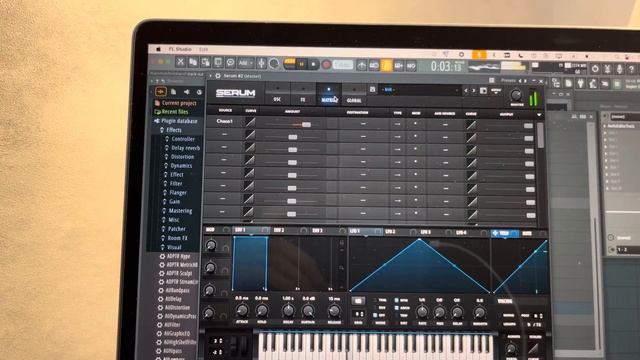The height and width of the screenshot is (360, 640).
Task: Open the aux source dropdown in Chaos1 row
Action: [x=445, y=124]
